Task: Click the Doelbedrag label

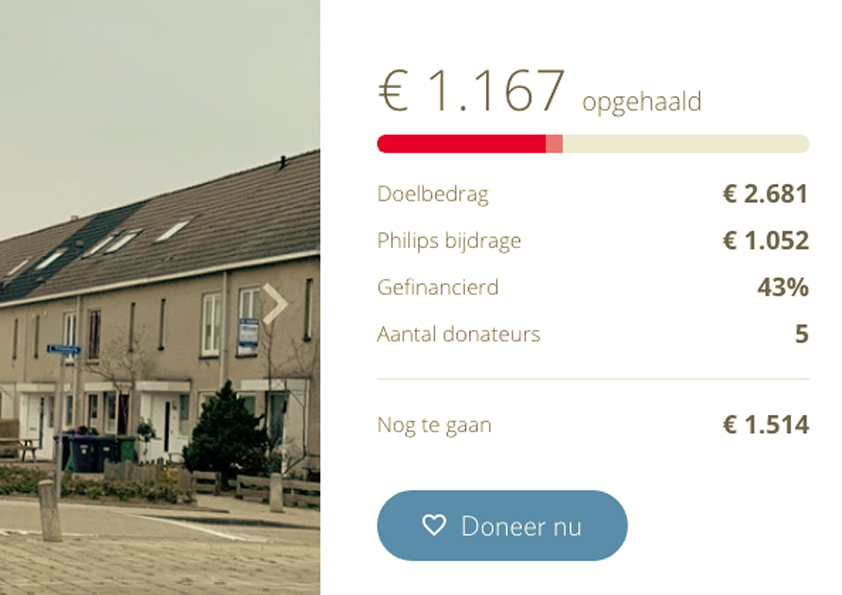Action: coord(433,194)
